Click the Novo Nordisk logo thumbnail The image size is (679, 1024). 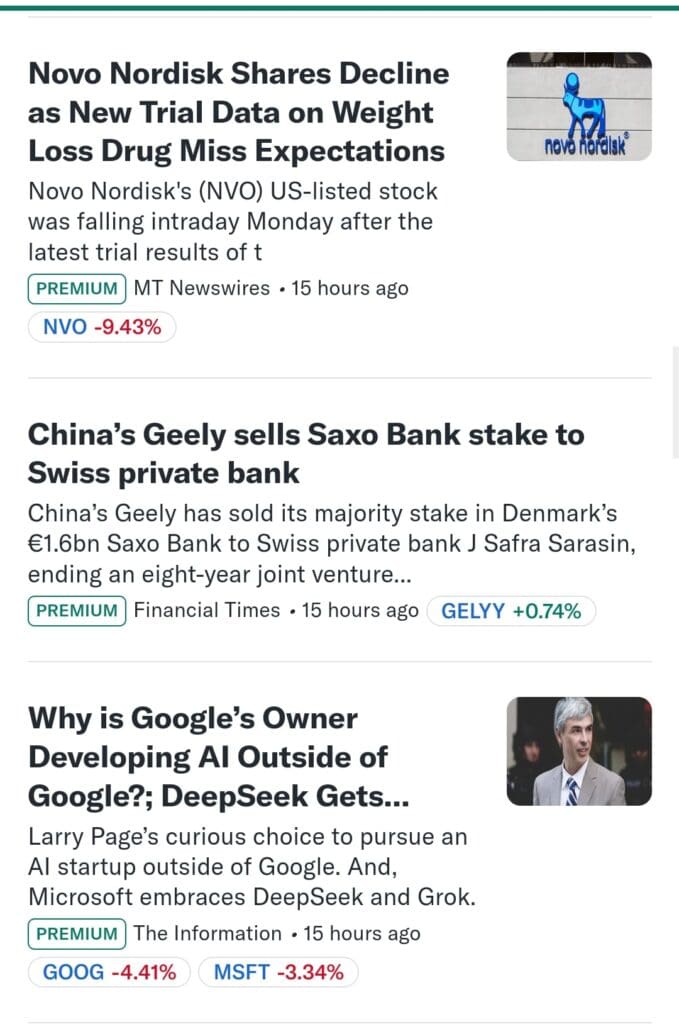(x=579, y=106)
